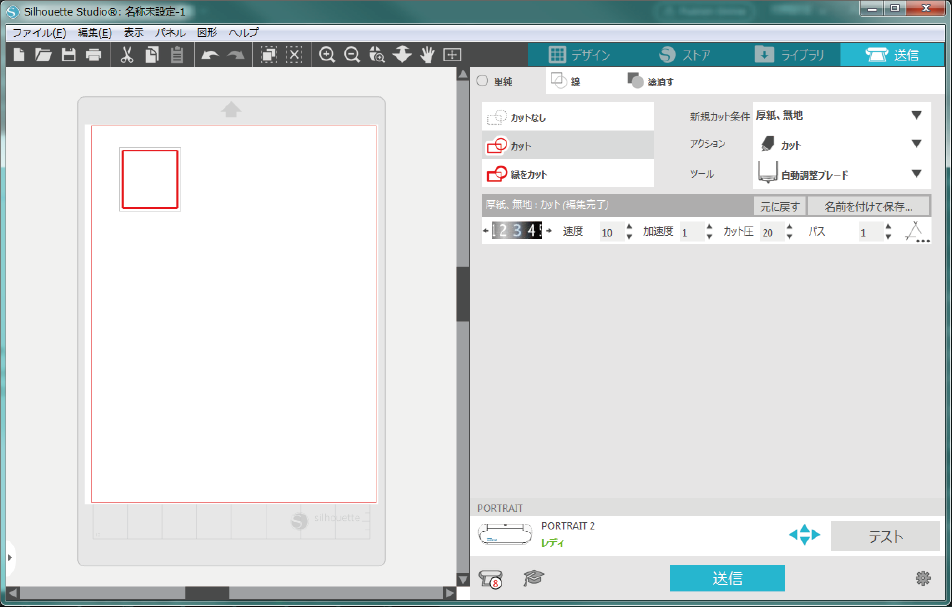Click the レディ status text
The image size is (952, 607).
point(552,543)
